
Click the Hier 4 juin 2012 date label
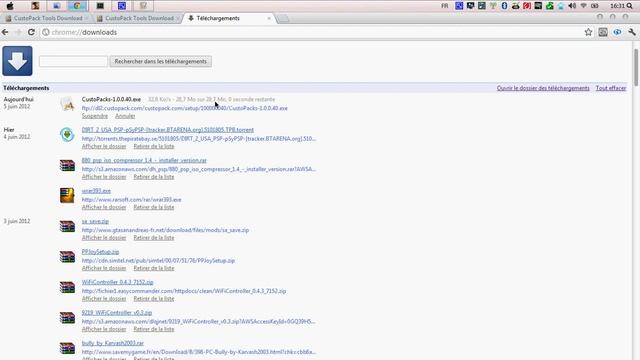[17, 133]
